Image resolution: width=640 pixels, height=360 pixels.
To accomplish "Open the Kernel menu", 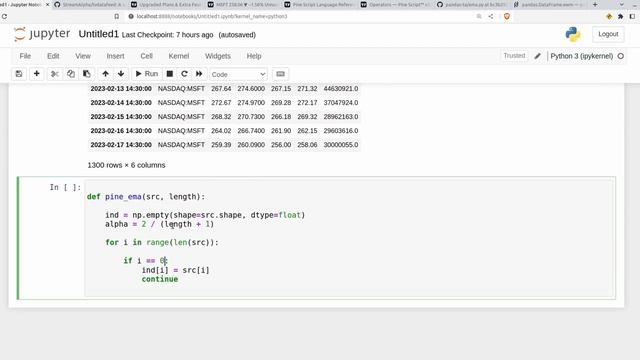I will coord(179,56).
